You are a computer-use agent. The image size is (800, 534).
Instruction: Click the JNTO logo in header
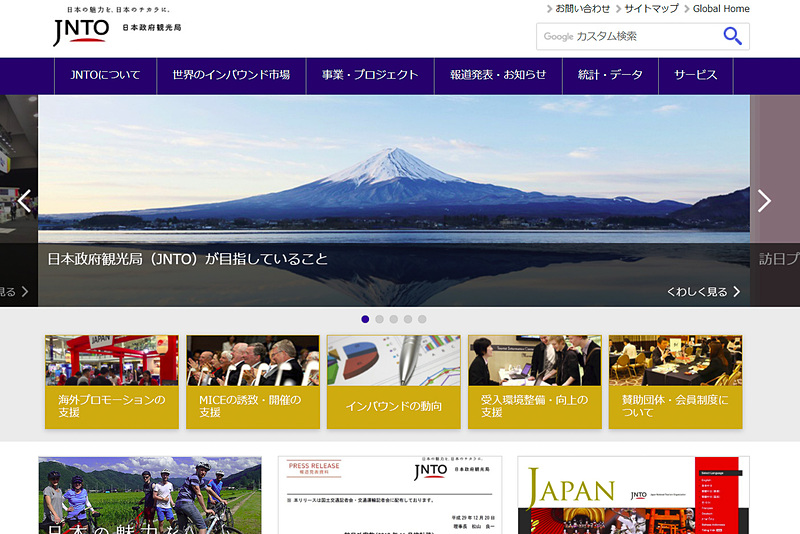(x=117, y=27)
